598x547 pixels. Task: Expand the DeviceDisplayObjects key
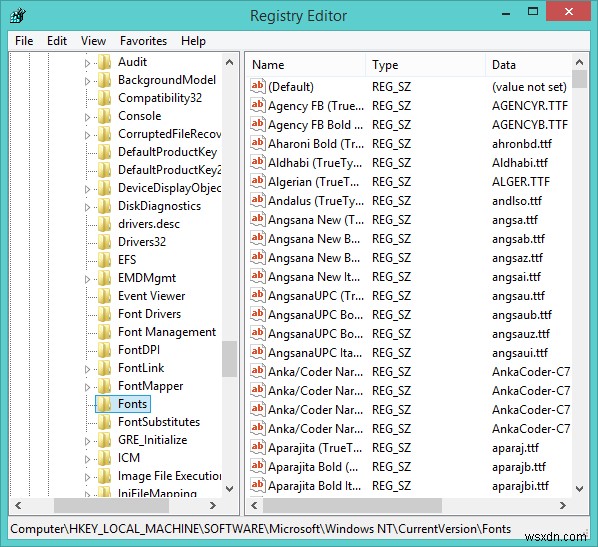tap(87, 189)
